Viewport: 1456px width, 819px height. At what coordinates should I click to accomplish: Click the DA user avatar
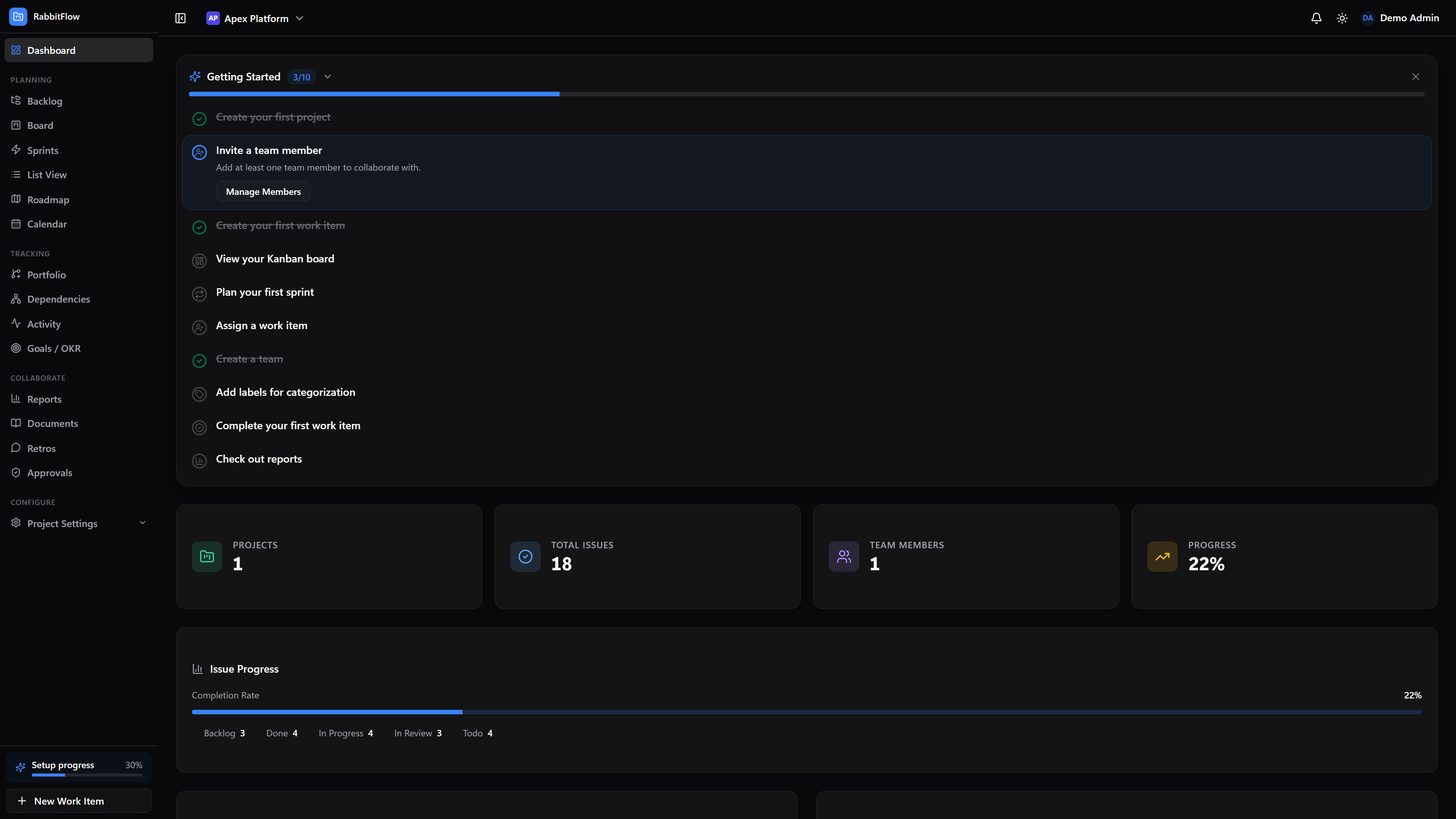coord(1368,18)
